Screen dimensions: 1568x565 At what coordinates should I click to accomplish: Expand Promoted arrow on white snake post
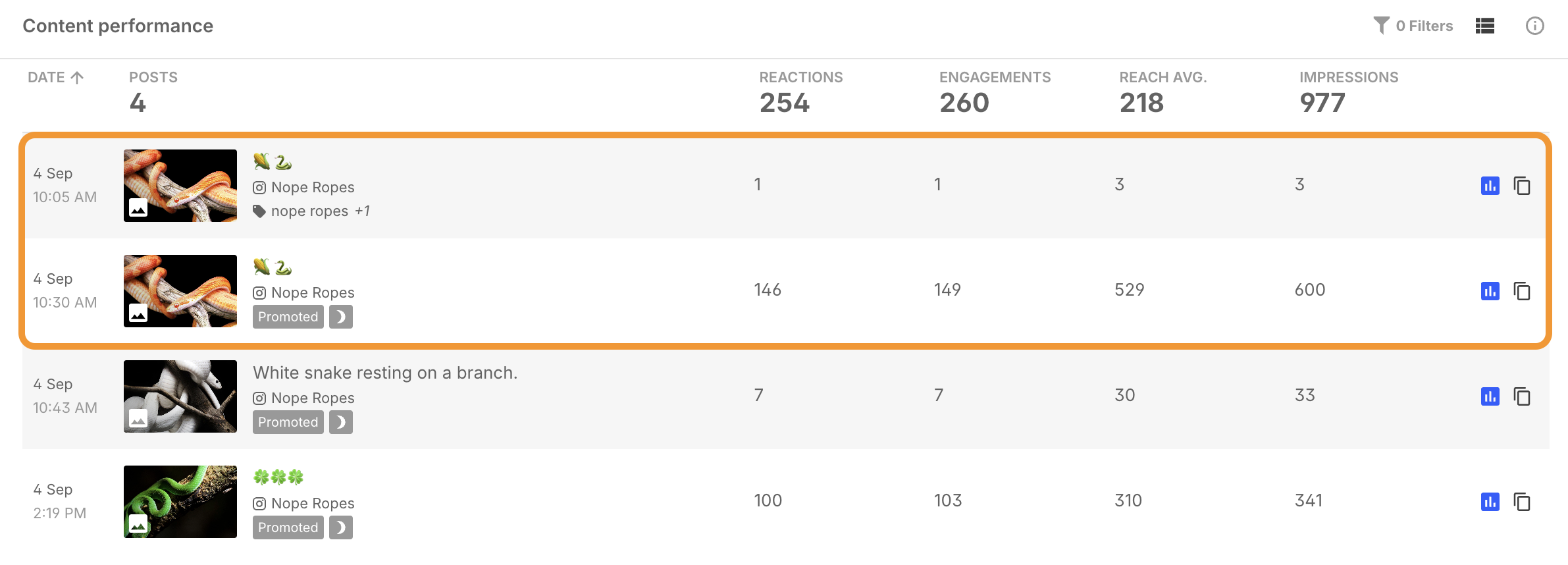[341, 422]
